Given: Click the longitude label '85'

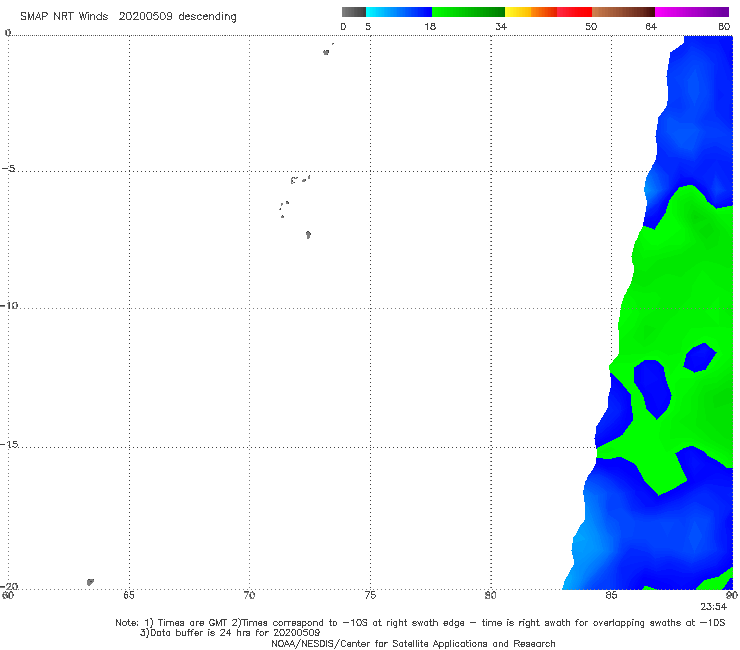Looking at the screenshot, I should tap(611, 595).
